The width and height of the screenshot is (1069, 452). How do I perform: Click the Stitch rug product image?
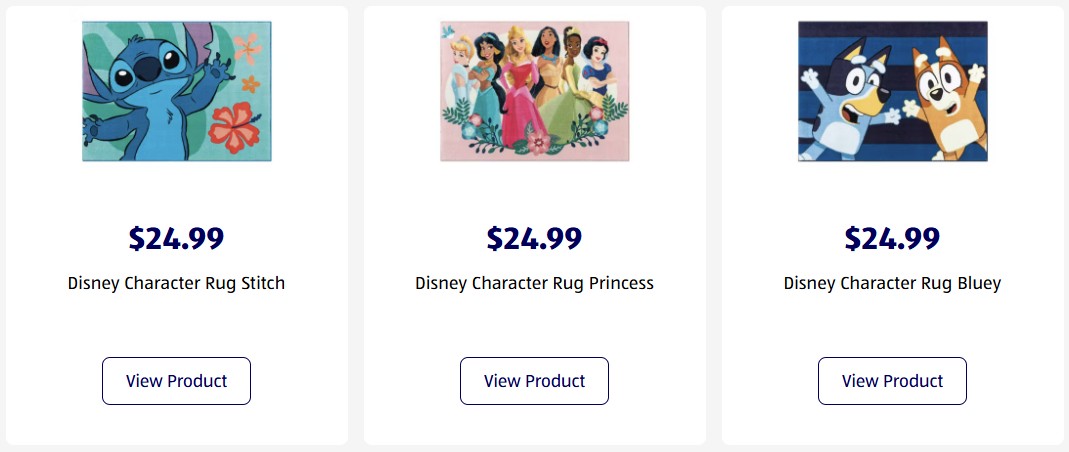(x=177, y=91)
